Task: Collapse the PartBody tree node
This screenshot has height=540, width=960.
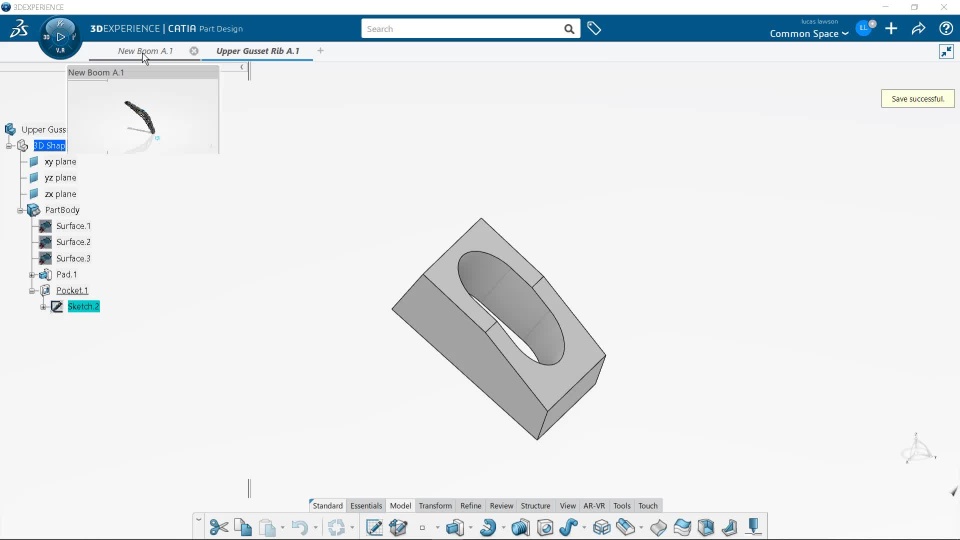Action: coord(20,210)
